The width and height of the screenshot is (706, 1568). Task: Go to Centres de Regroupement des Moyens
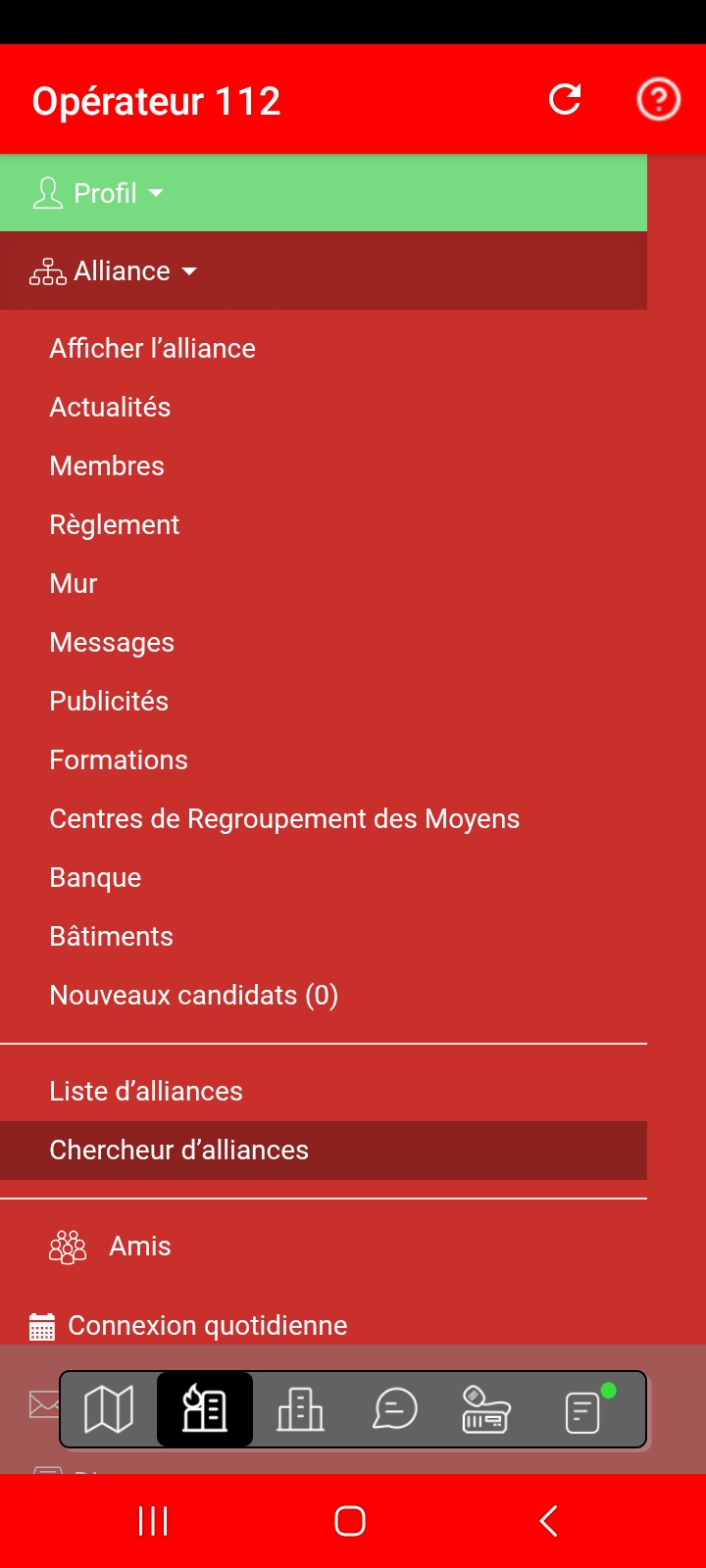tap(284, 819)
